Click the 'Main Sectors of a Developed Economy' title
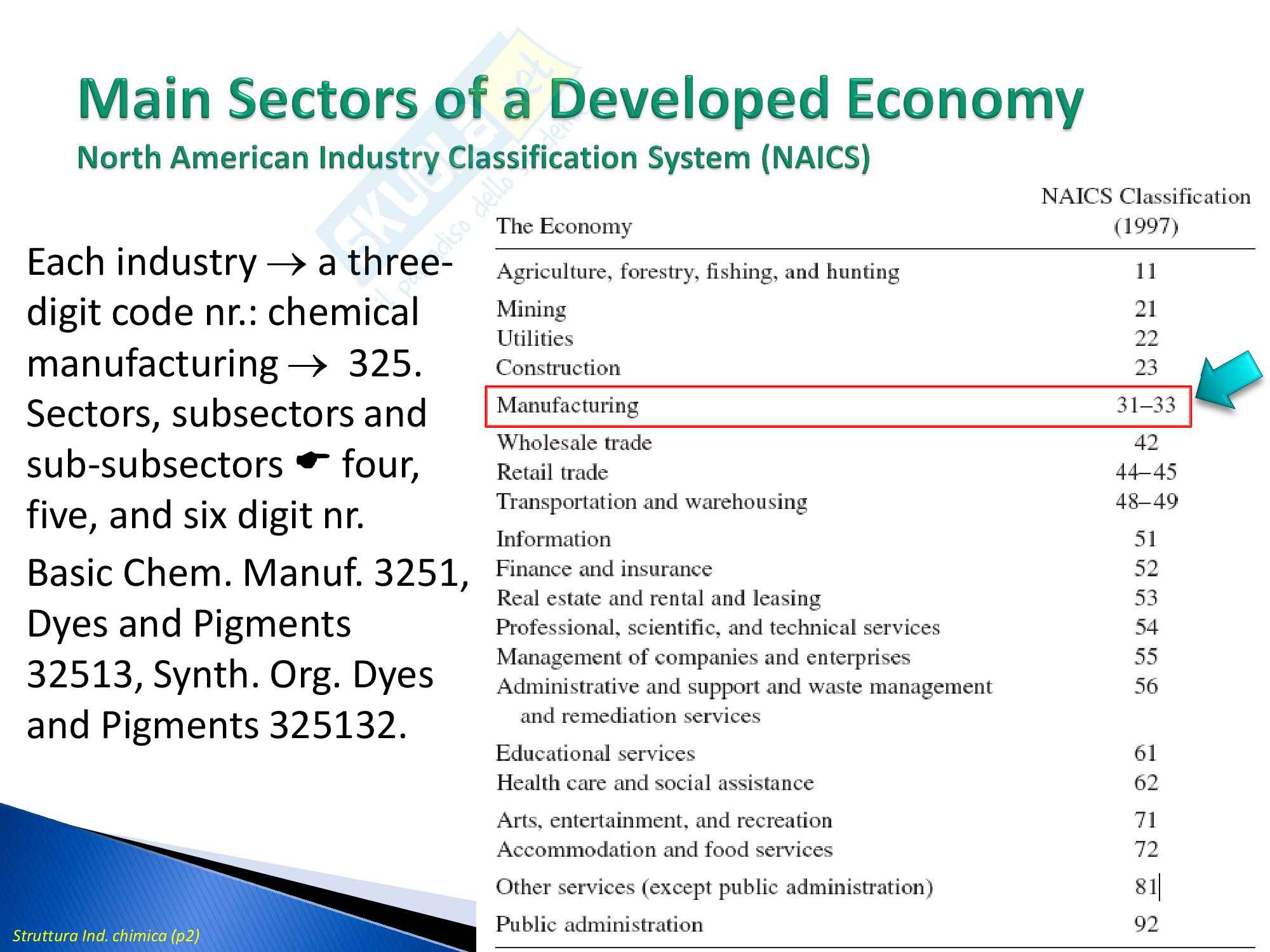This screenshot has height=952, width=1270. point(580,99)
